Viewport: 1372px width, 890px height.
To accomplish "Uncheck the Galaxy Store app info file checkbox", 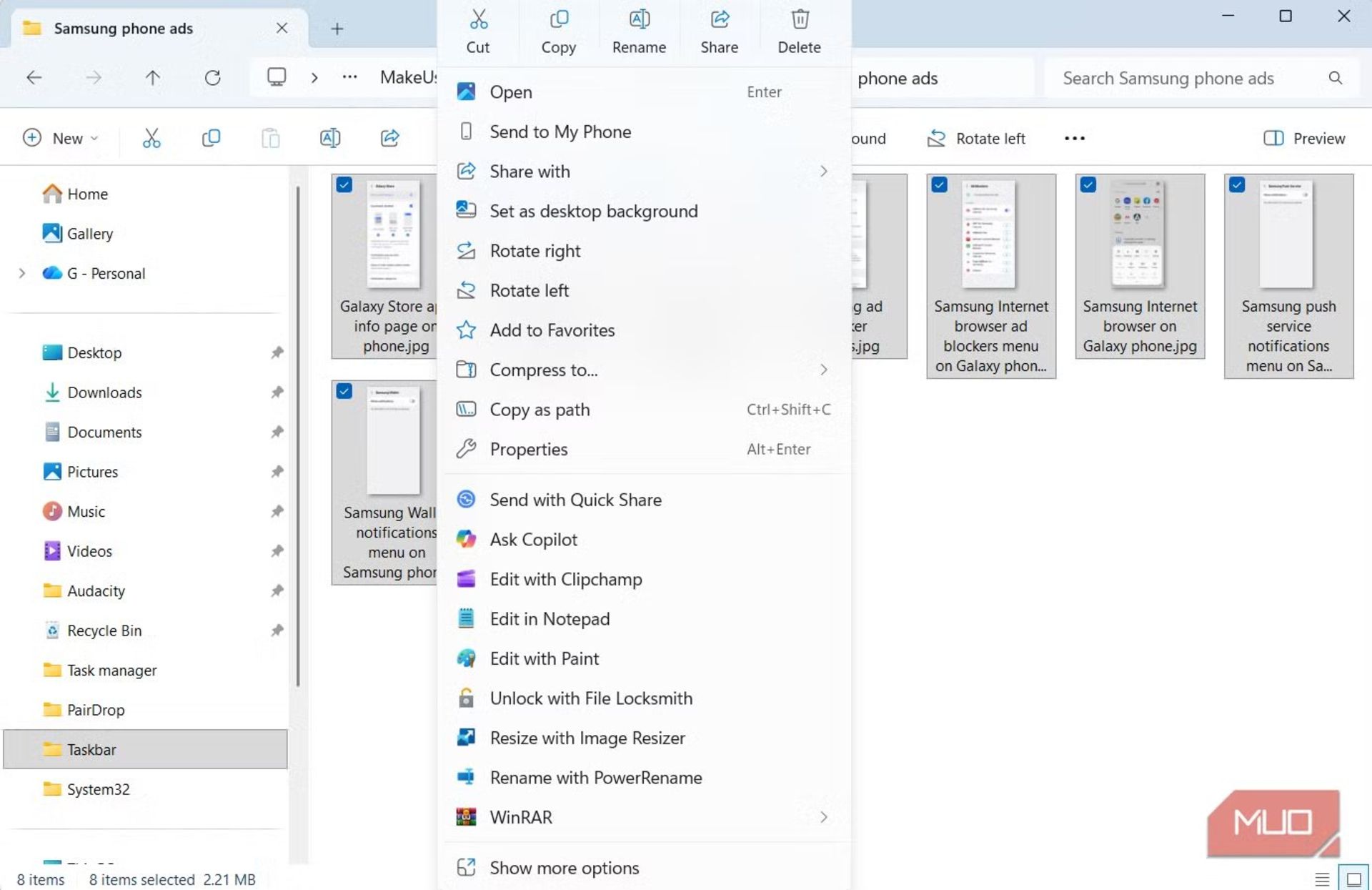I will 344,185.
